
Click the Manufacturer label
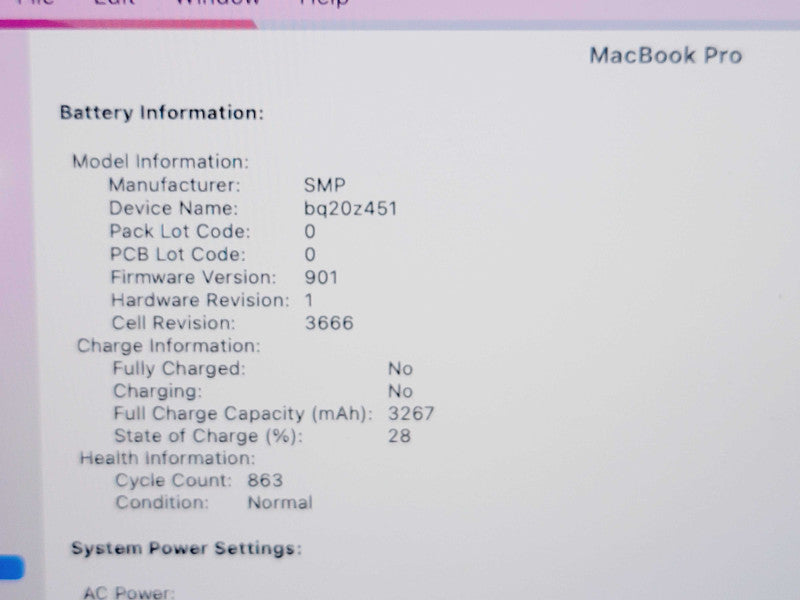(174, 185)
